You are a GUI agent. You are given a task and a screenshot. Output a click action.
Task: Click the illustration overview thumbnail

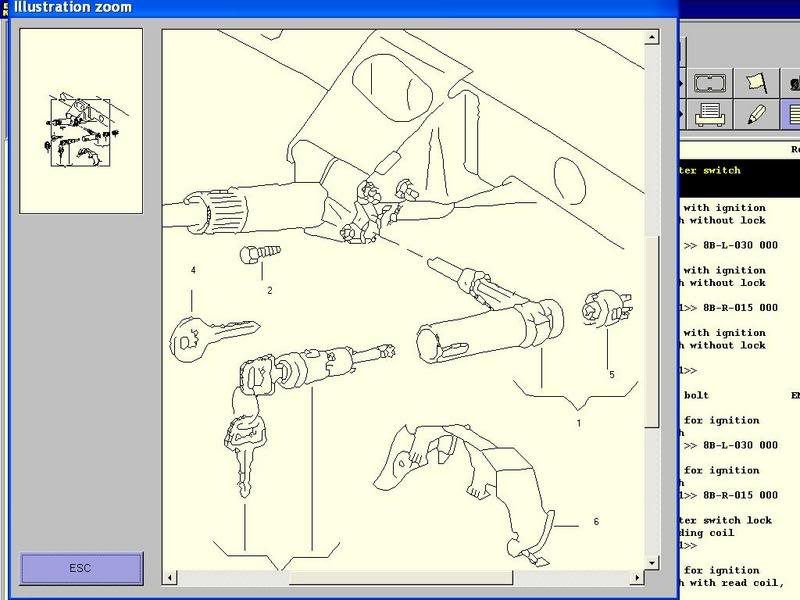click(x=81, y=120)
